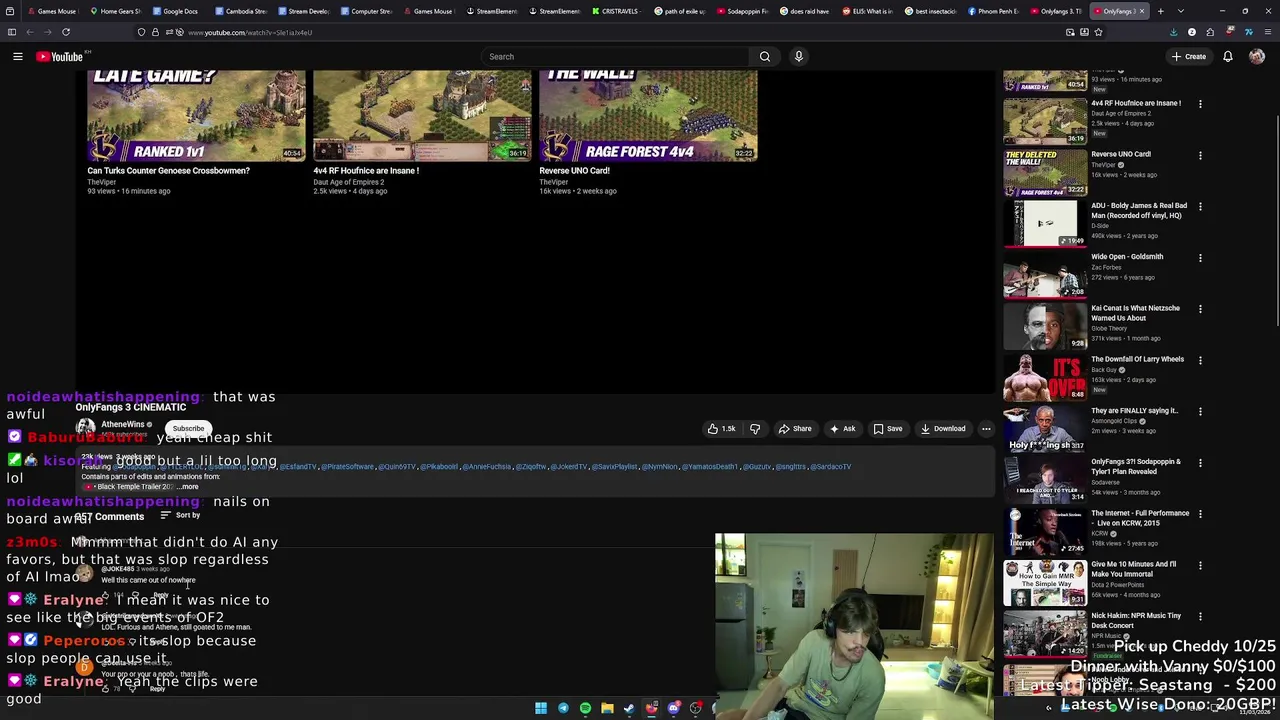Like the video with thumbs up
Image resolution: width=1280 pixels, height=720 pixels.
tap(722, 429)
